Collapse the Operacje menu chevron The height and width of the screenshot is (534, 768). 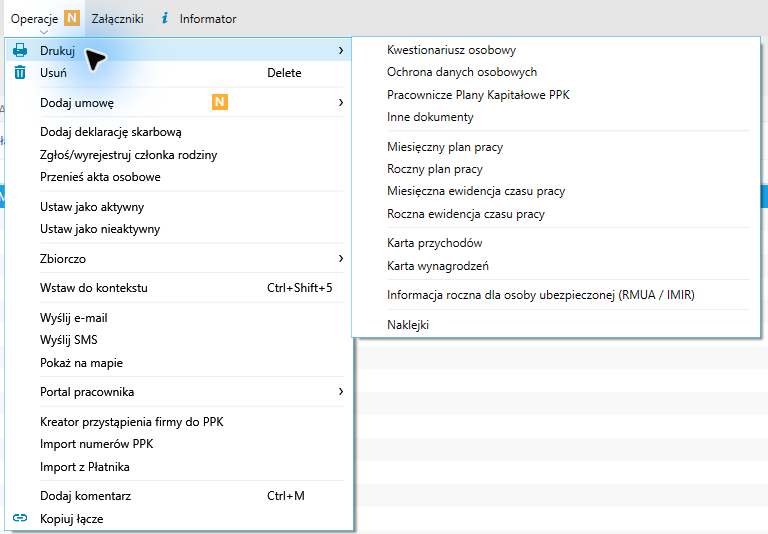[44, 32]
